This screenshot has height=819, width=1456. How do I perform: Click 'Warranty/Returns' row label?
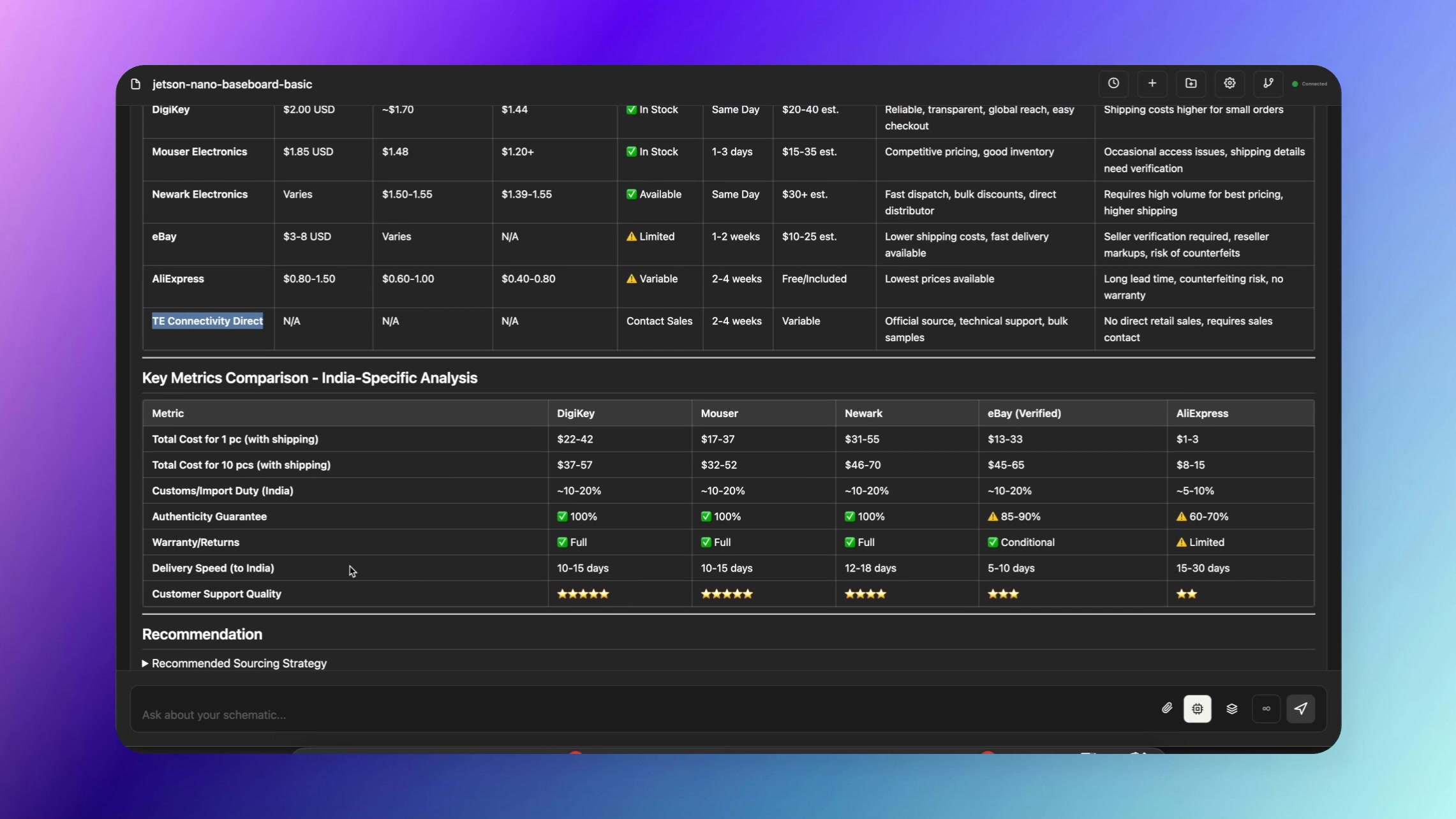point(195,542)
